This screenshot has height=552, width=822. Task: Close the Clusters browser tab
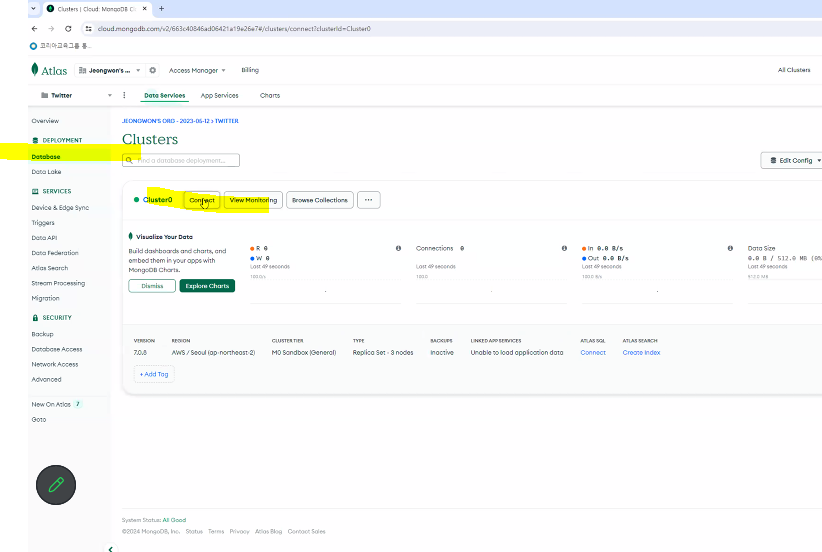(145, 8)
